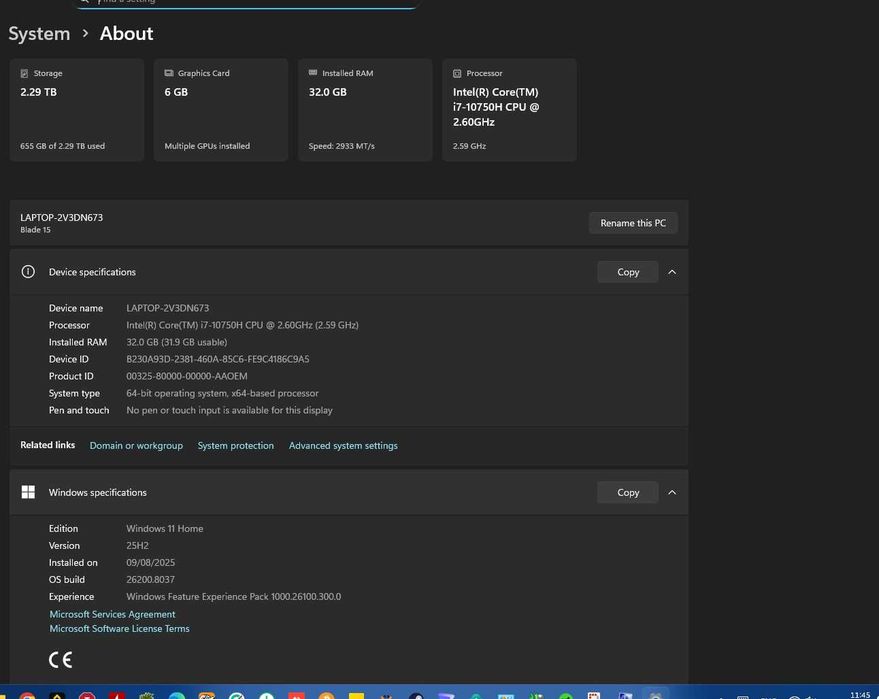
Task: Click the Windows Feature Experience Pack value
Action: tap(233, 597)
